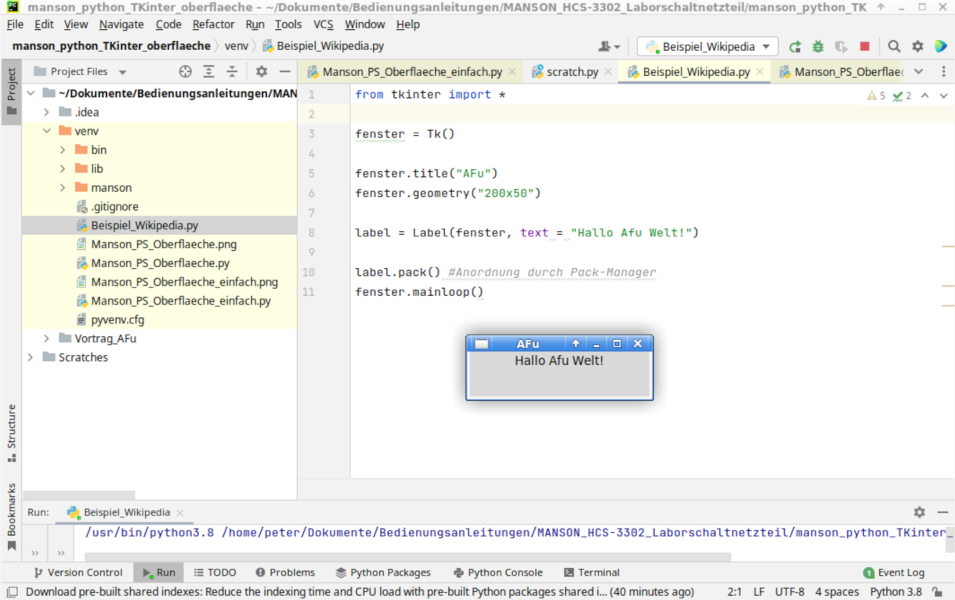This screenshot has width=955, height=600.
Task: Click Project tree horizontal scrollbar
Action: coord(79,495)
